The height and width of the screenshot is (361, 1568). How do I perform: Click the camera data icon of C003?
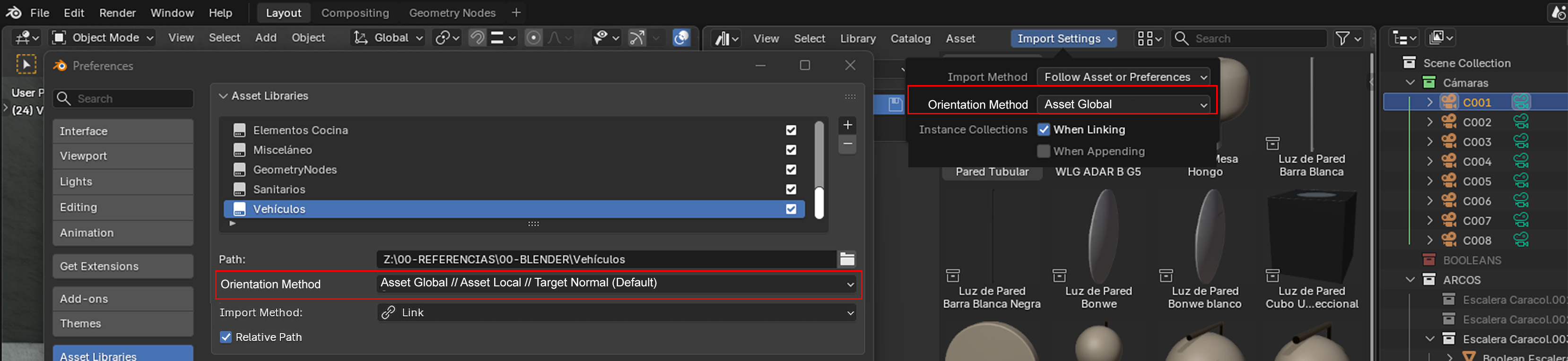click(1521, 142)
